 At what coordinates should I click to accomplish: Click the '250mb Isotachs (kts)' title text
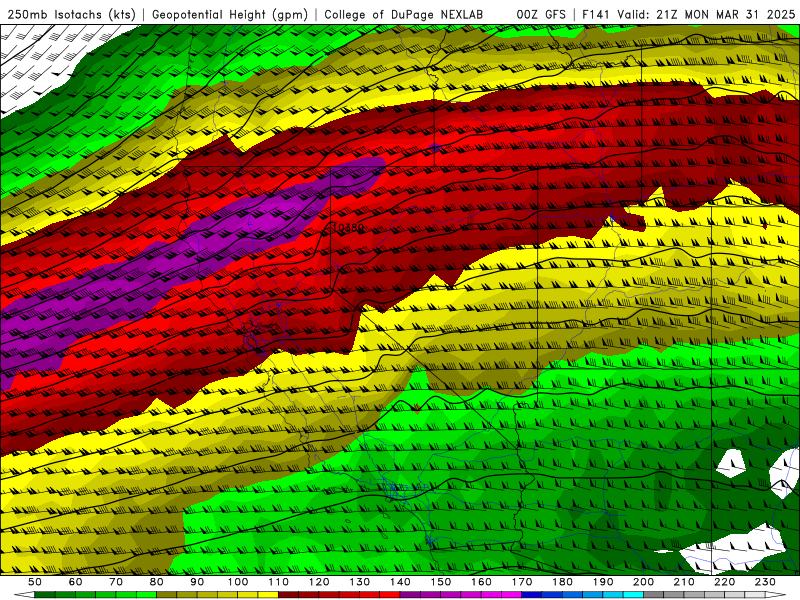[x=71, y=15]
